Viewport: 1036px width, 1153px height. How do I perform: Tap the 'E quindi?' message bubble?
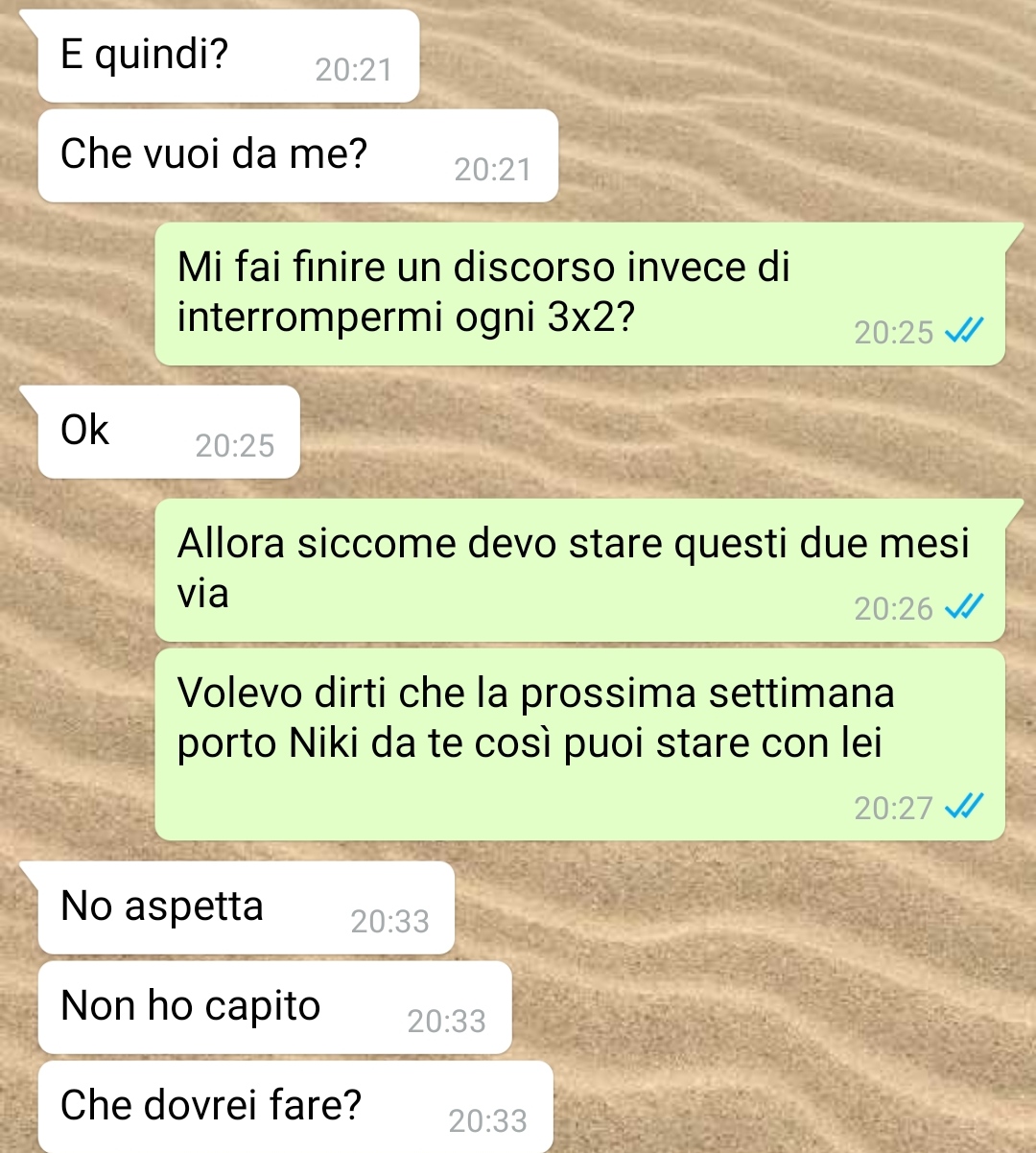coord(228,56)
